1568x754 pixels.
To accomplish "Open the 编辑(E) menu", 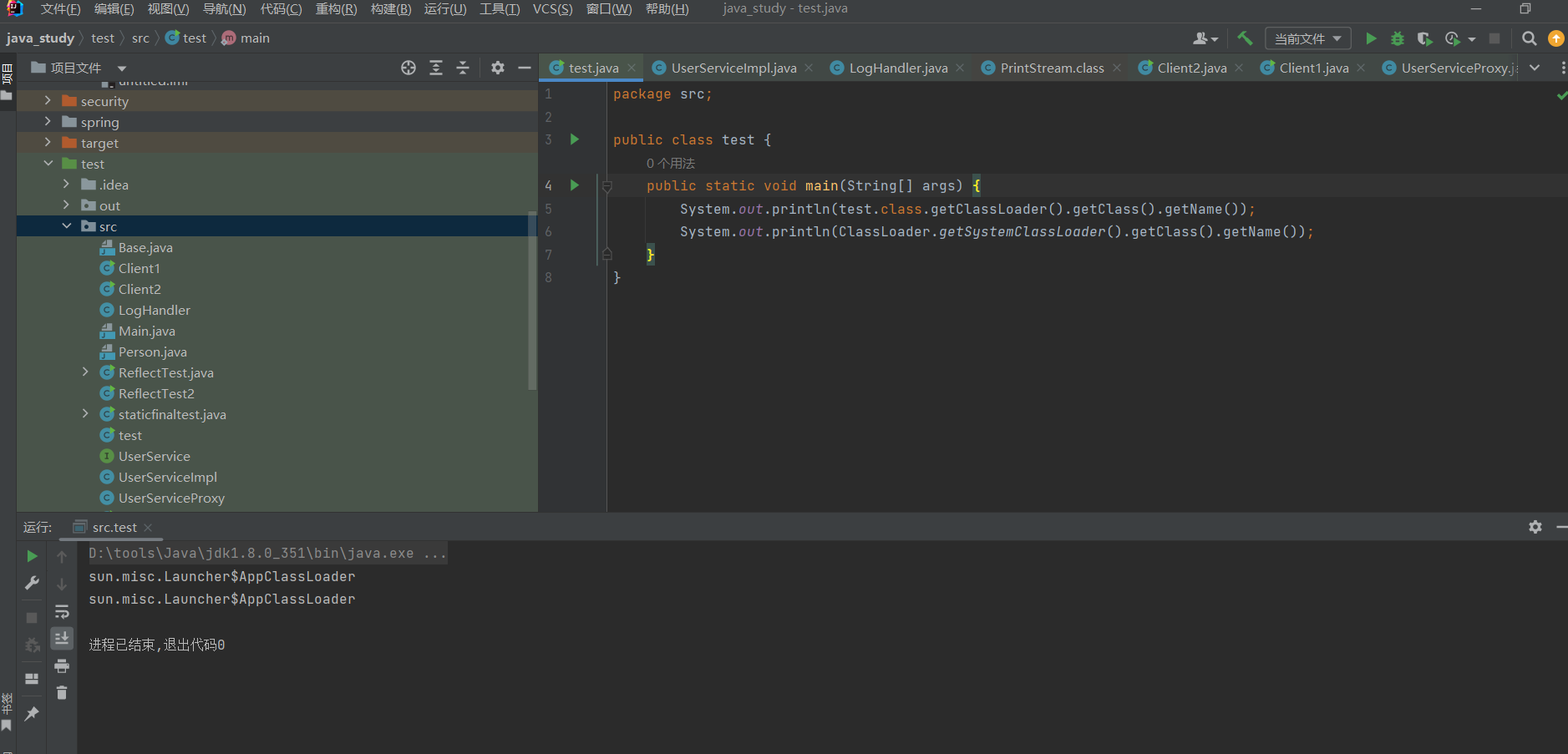I will coord(114,9).
